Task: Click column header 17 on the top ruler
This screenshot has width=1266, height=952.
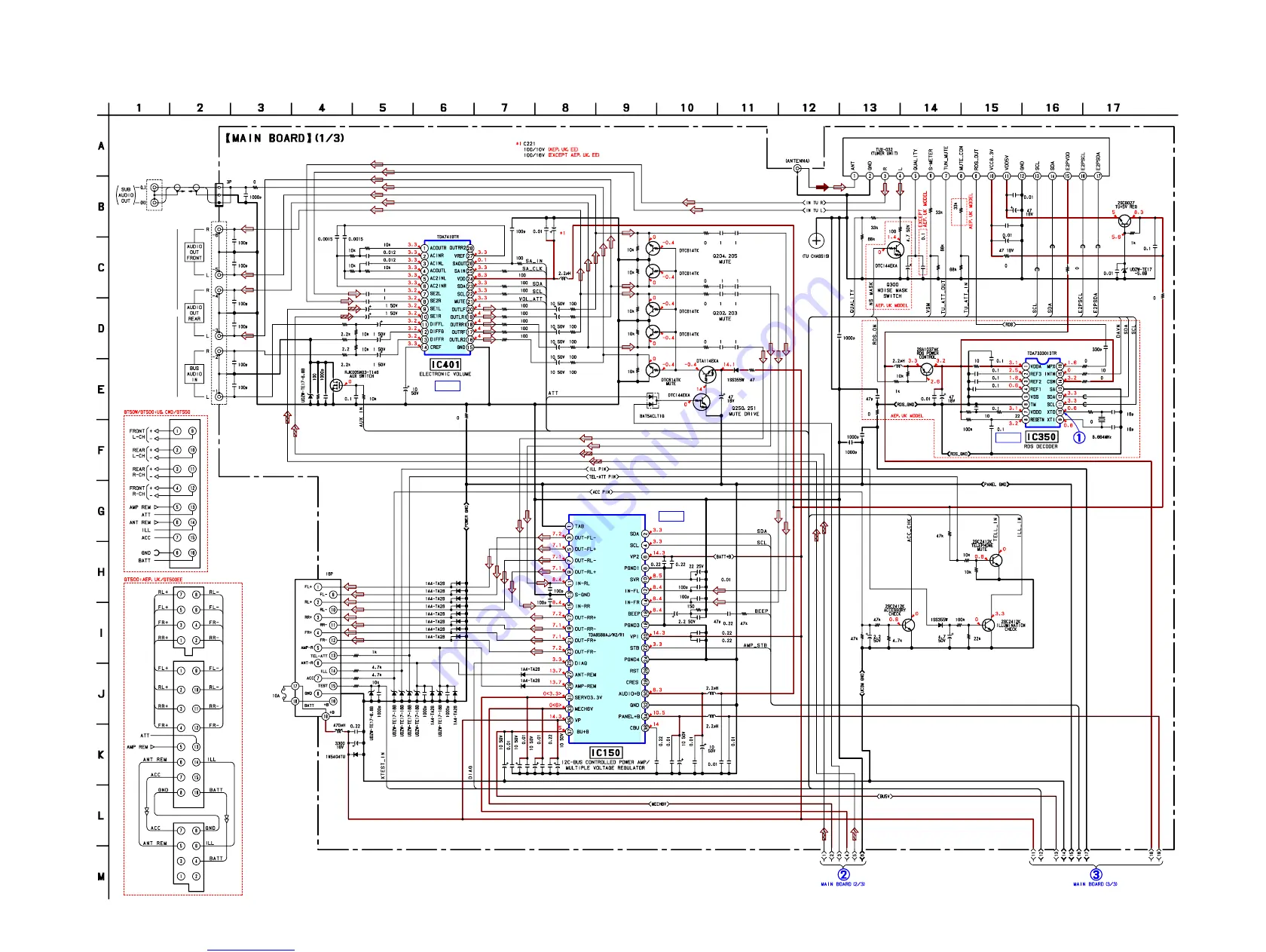Action: [x=1113, y=108]
